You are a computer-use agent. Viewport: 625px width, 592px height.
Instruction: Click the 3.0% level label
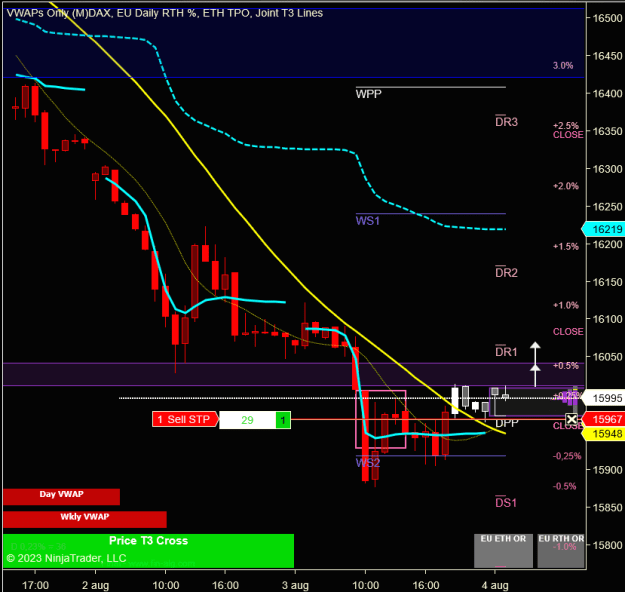click(x=563, y=65)
